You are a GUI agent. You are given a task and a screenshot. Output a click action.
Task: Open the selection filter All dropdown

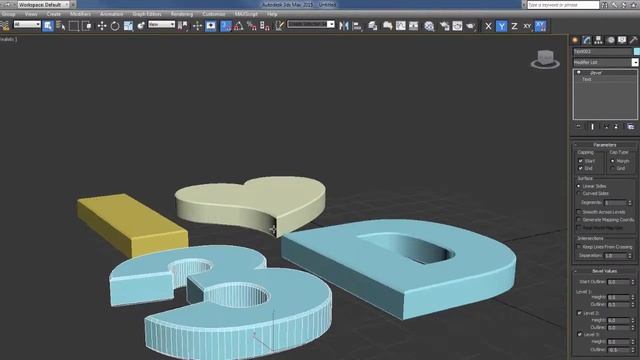27,24
